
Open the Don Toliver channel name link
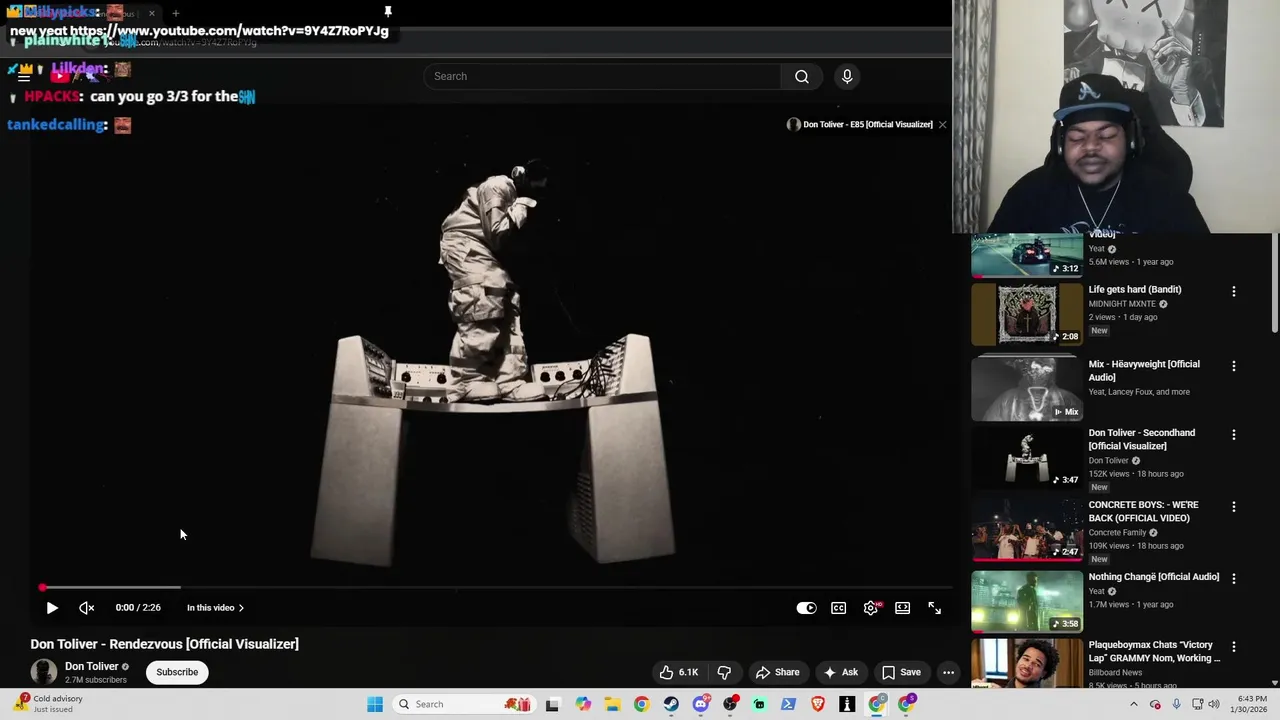pos(92,666)
